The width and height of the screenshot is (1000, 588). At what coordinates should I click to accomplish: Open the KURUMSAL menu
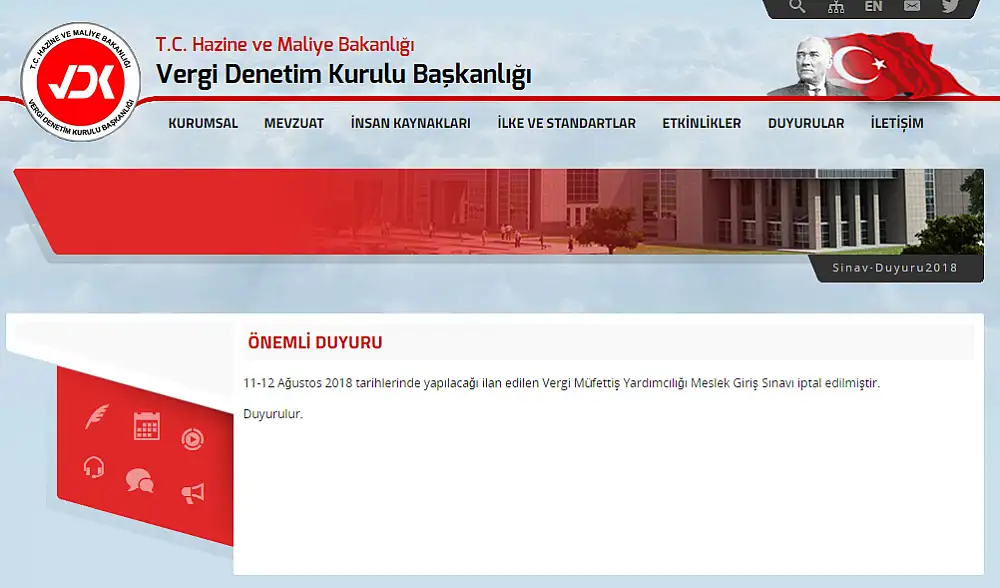tap(203, 123)
